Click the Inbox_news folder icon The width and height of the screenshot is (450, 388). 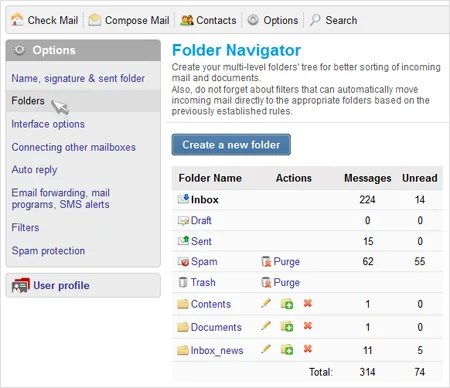click(x=183, y=350)
